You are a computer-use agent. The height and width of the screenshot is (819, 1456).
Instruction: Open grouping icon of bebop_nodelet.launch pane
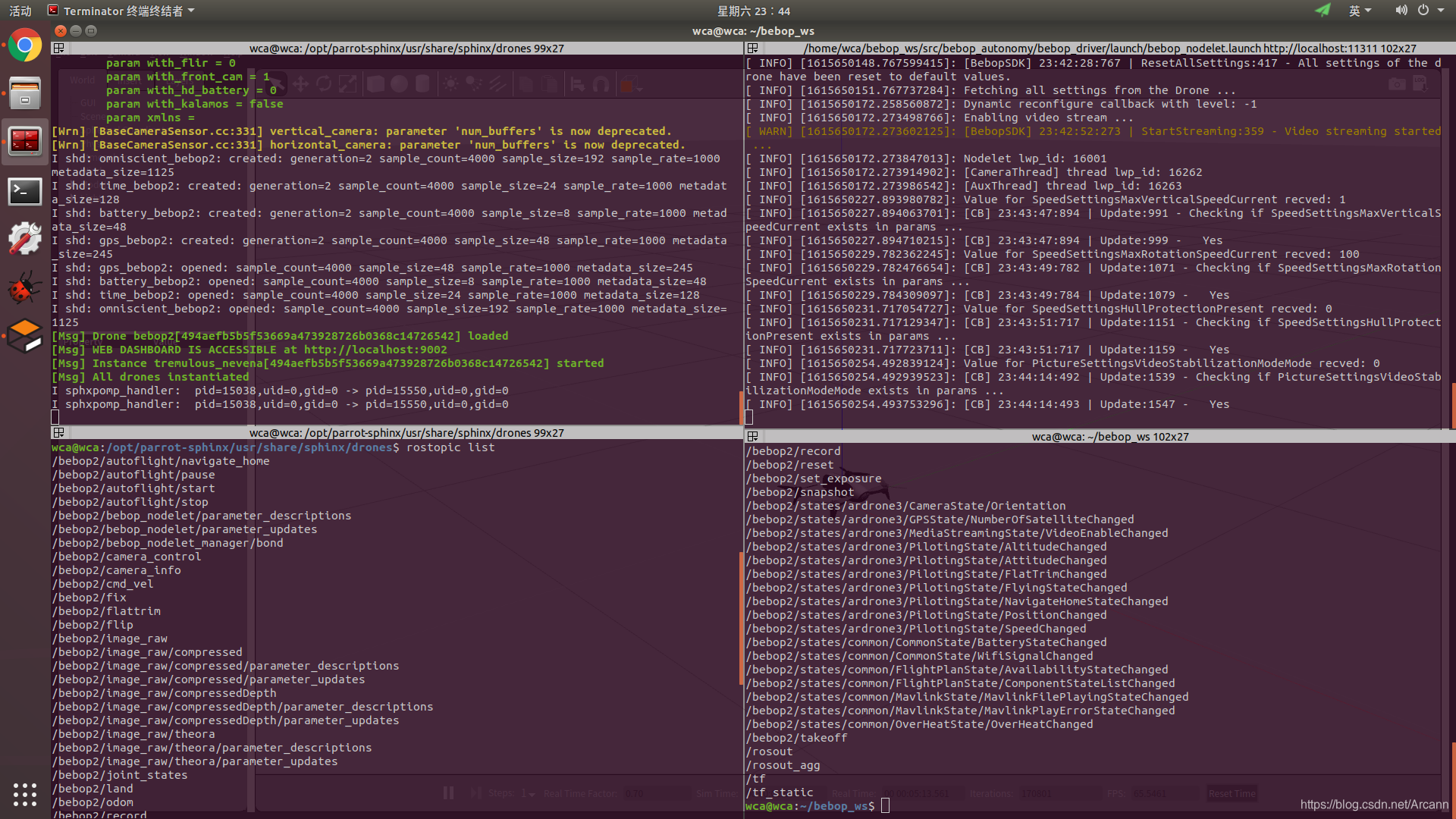[752, 48]
